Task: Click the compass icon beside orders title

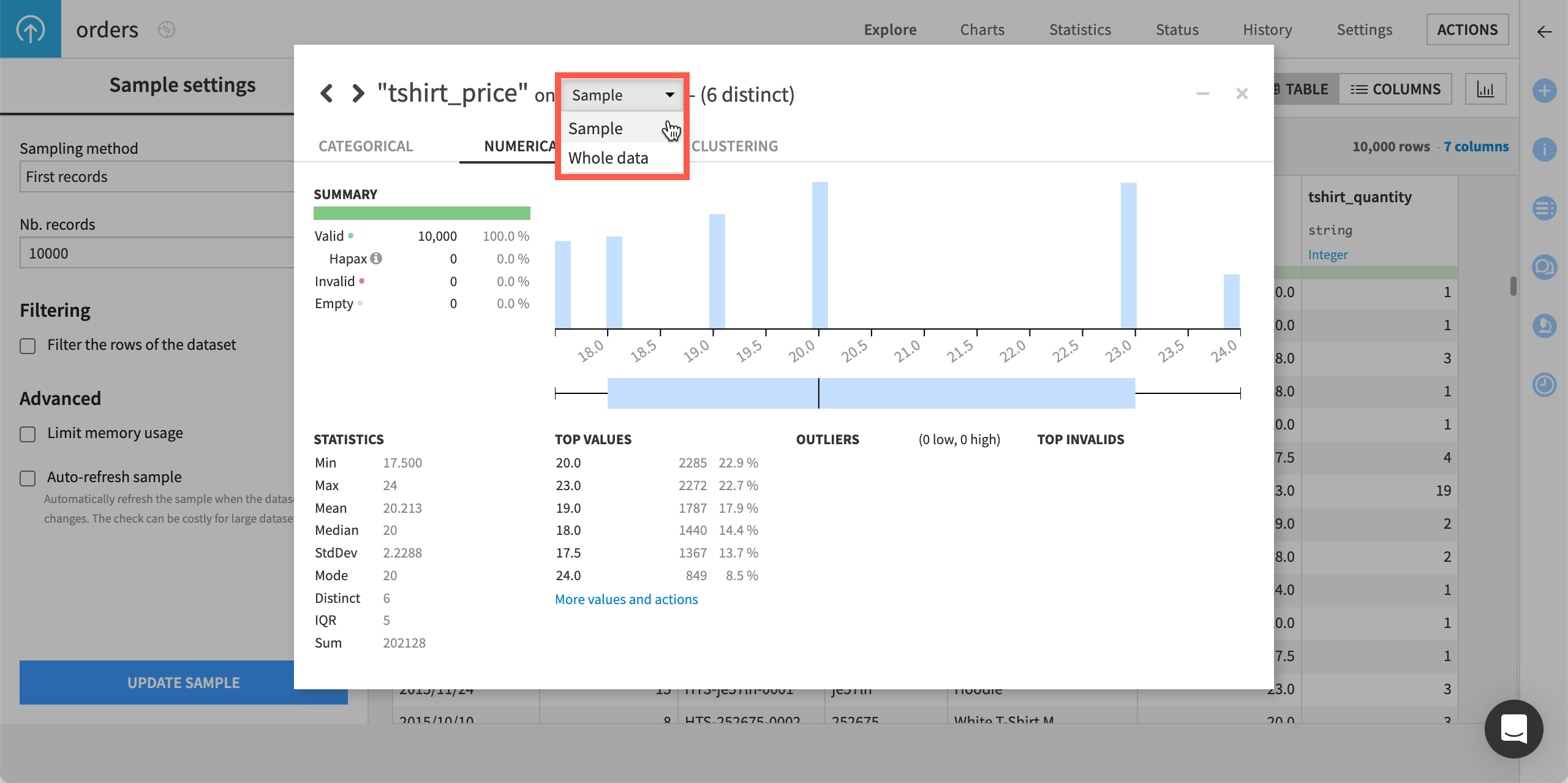Action: point(167,29)
